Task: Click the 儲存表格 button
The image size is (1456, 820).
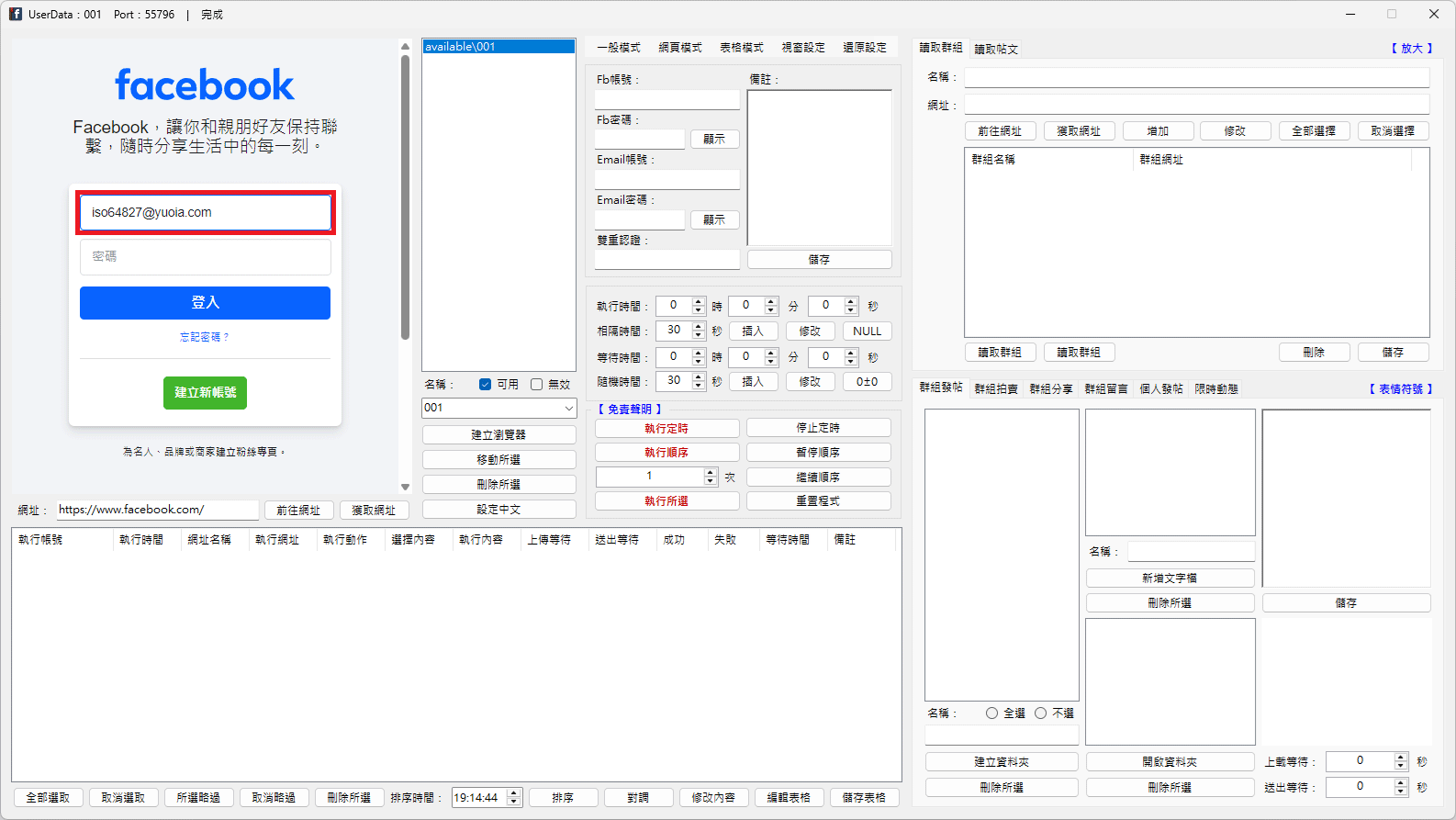Action: [864, 798]
